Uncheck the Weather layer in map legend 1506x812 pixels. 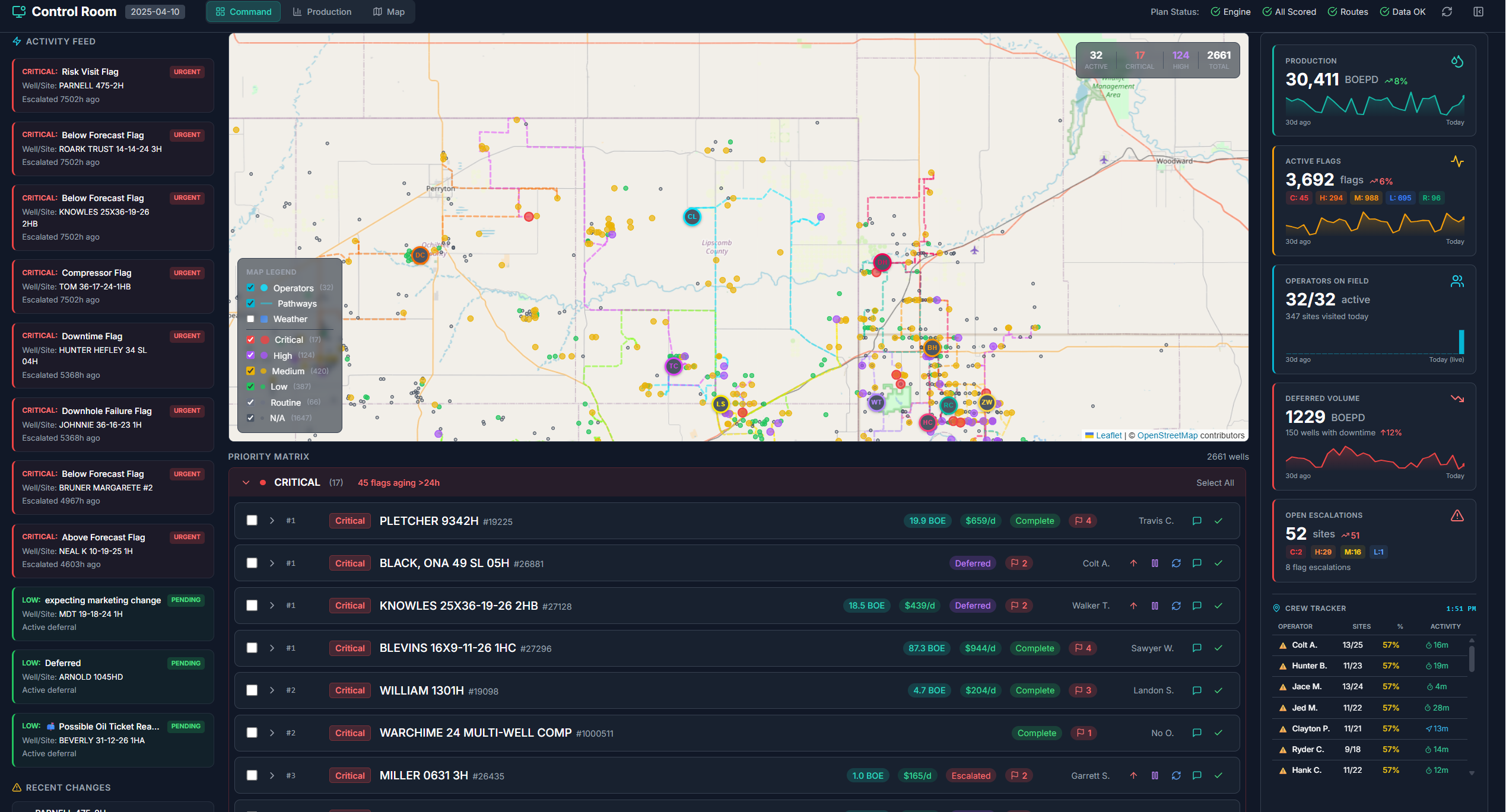pyautogui.click(x=250, y=319)
